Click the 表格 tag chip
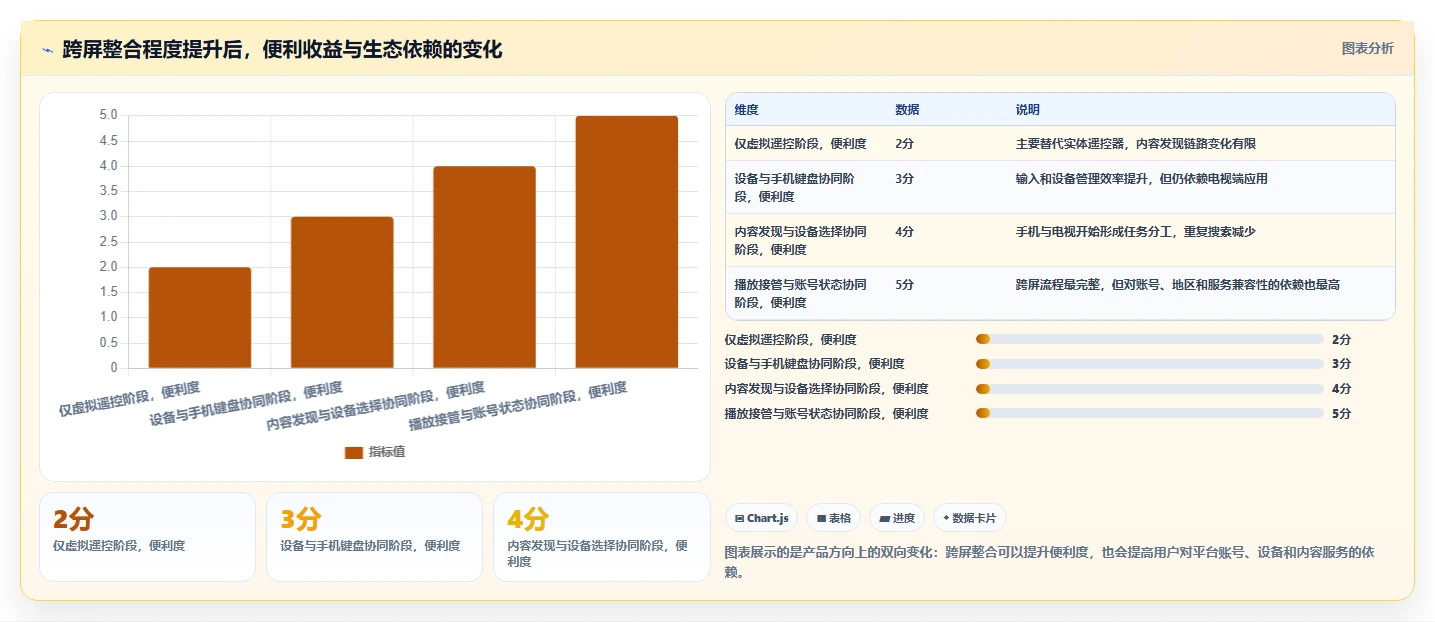Viewport: 1435px width, 622px height. coord(834,518)
